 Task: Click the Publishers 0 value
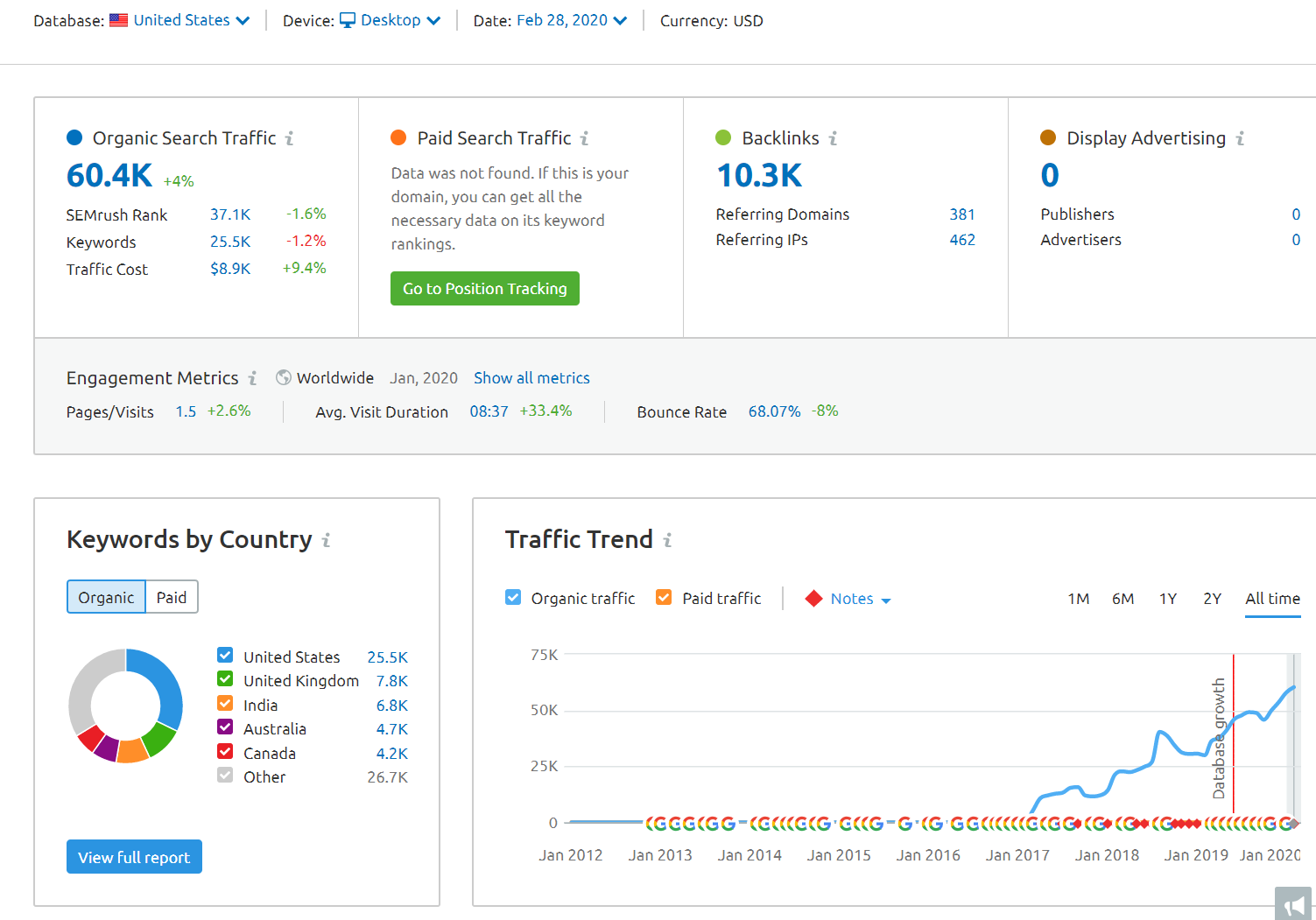click(x=1296, y=214)
